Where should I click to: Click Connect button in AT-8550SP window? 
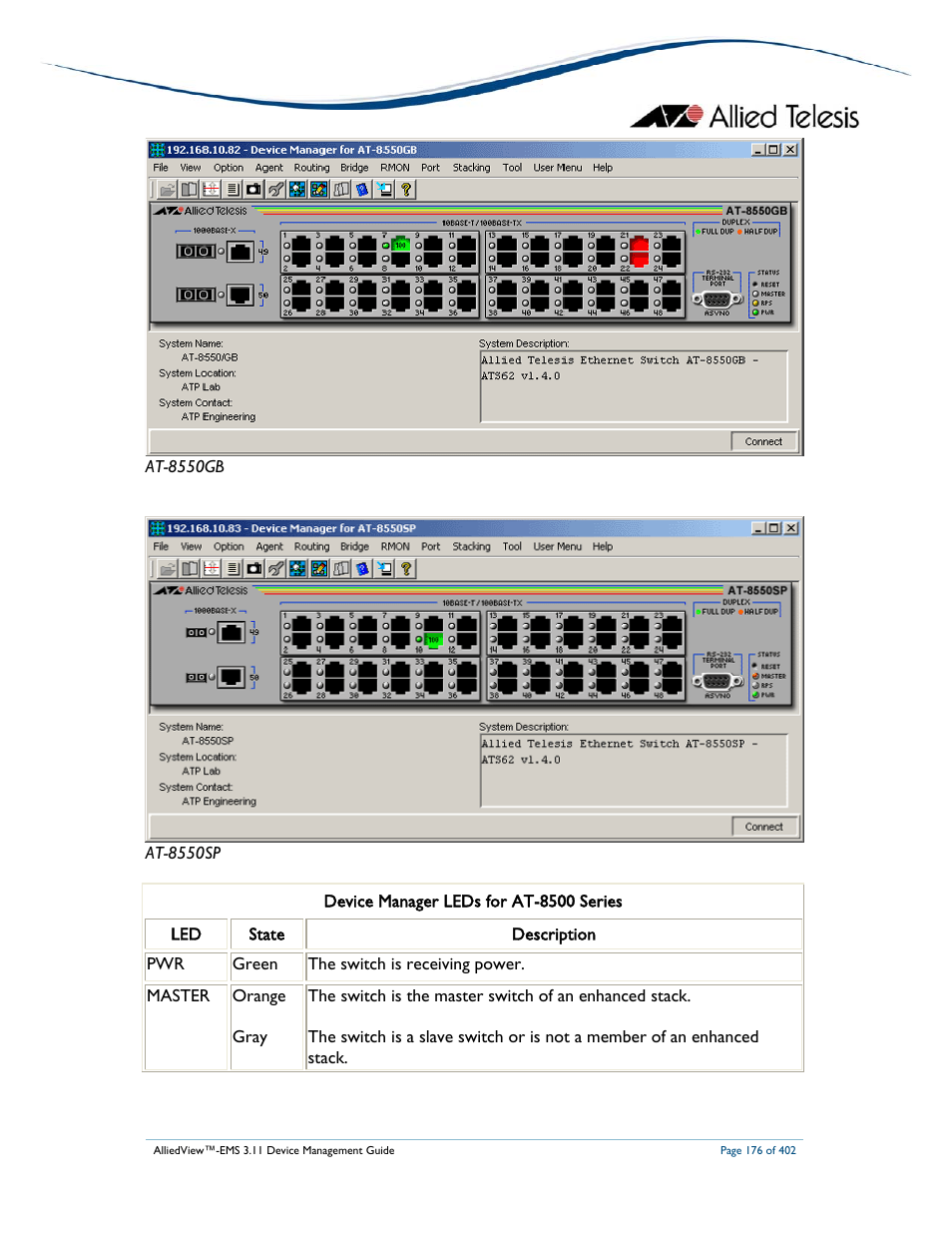click(763, 827)
